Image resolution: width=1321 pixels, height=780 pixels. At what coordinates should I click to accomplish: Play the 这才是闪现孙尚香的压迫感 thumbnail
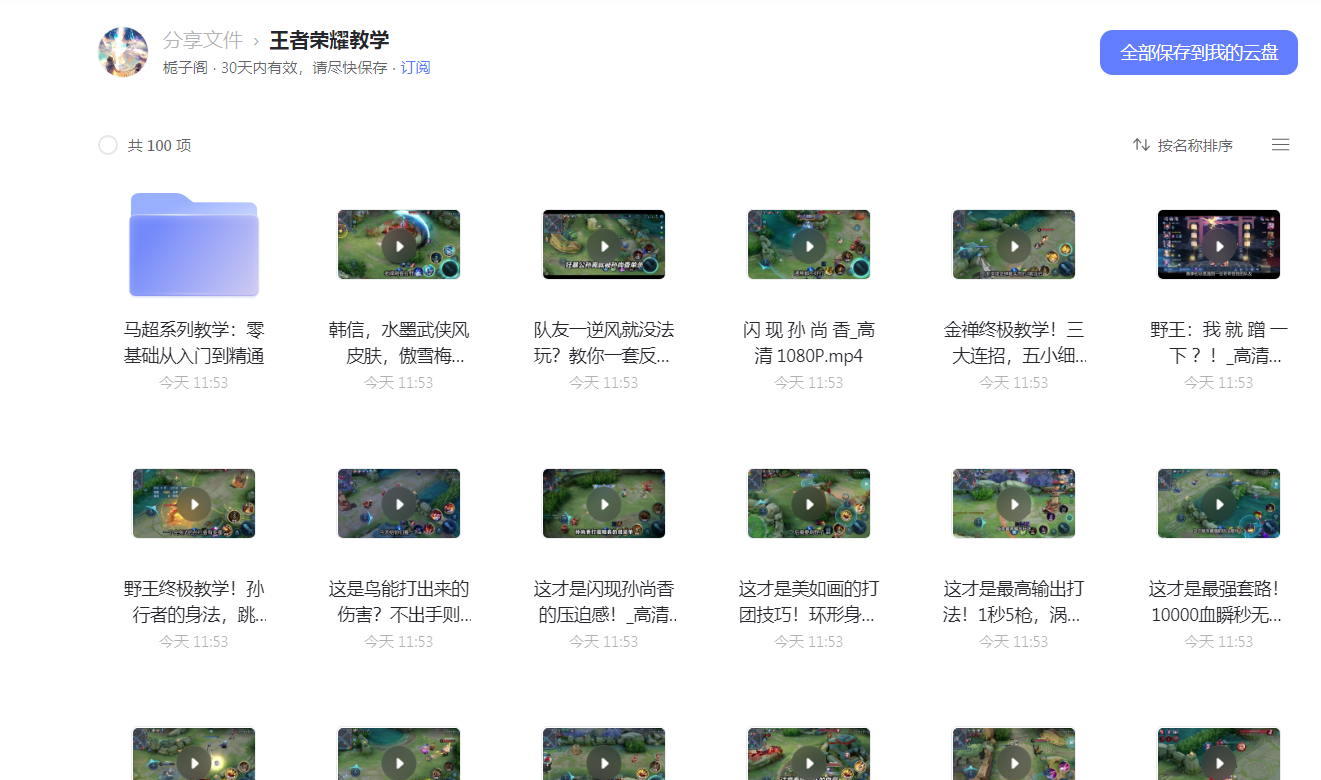tap(604, 504)
